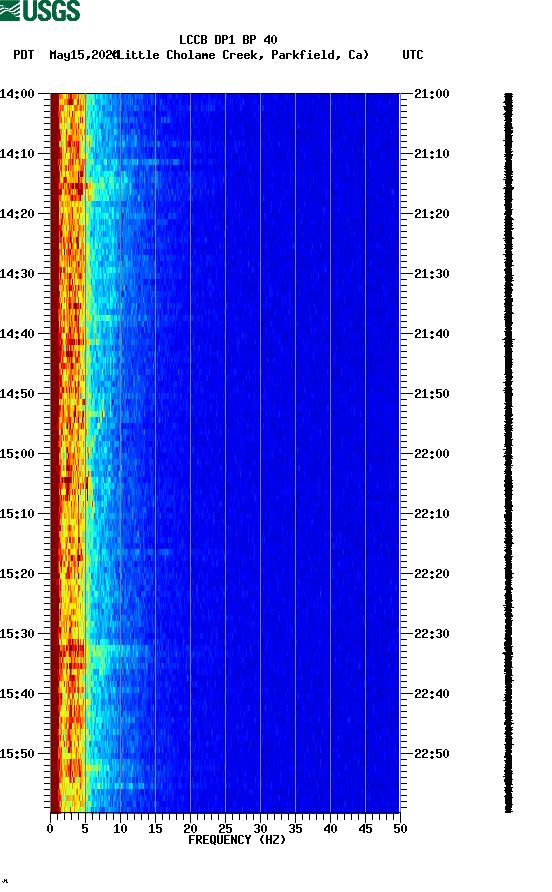
Task: Click the date label 'May15,2020'
Action: pos(83,55)
